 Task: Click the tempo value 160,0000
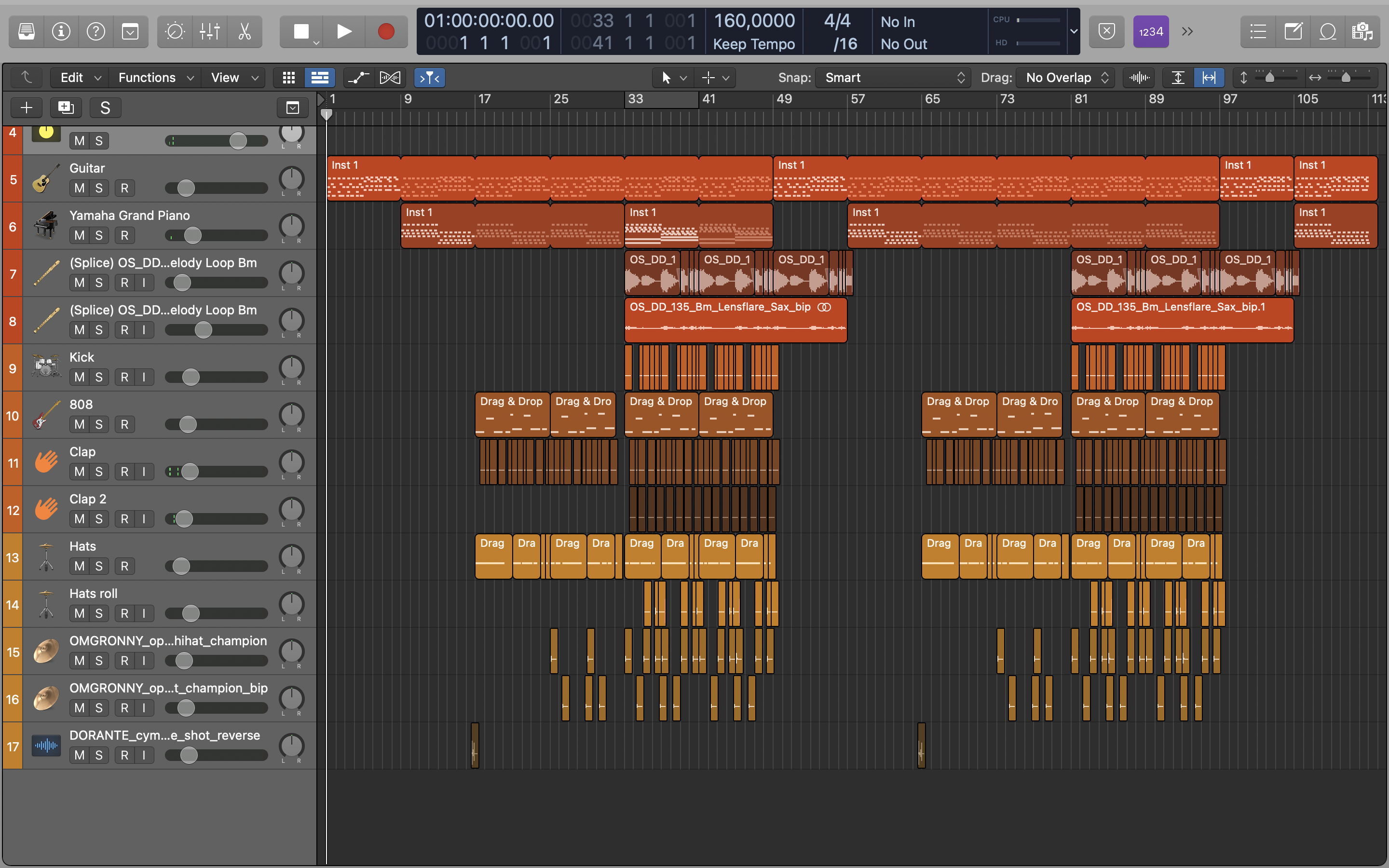point(754,21)
